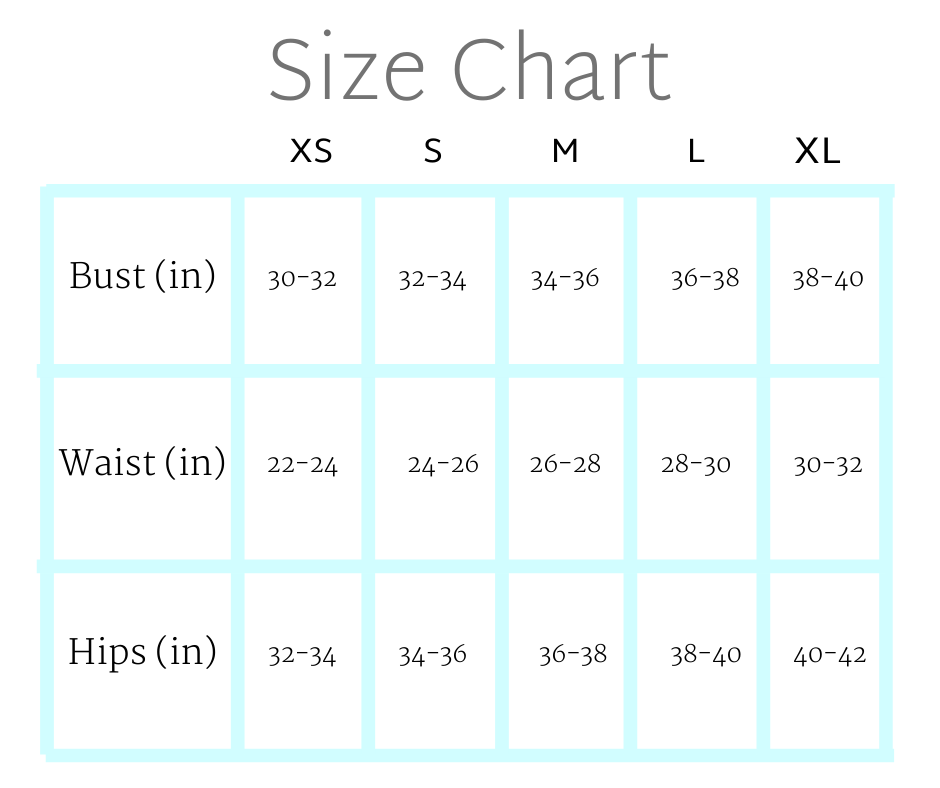This screenshot has width=940, height=788.
Task: Click the M size header
Action: (x=565, y=152)
